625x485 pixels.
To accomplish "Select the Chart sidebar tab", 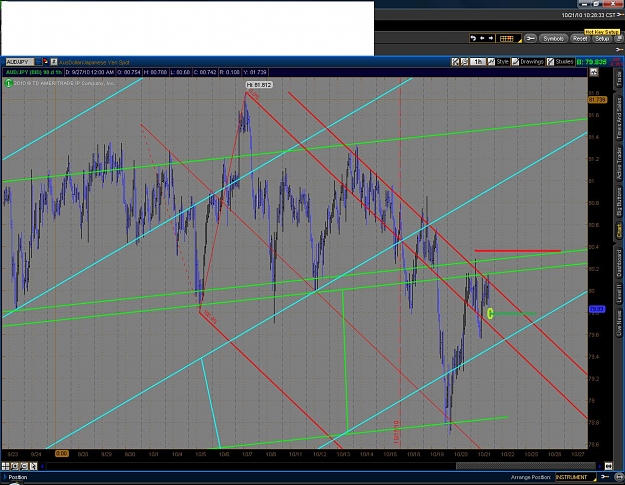I will (619, 231).
